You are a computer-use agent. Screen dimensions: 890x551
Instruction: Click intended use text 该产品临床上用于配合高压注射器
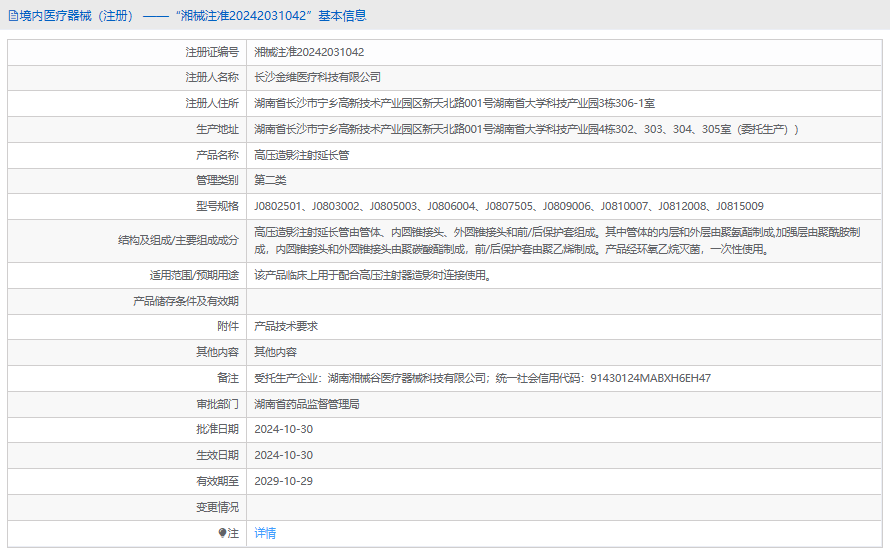372,275
